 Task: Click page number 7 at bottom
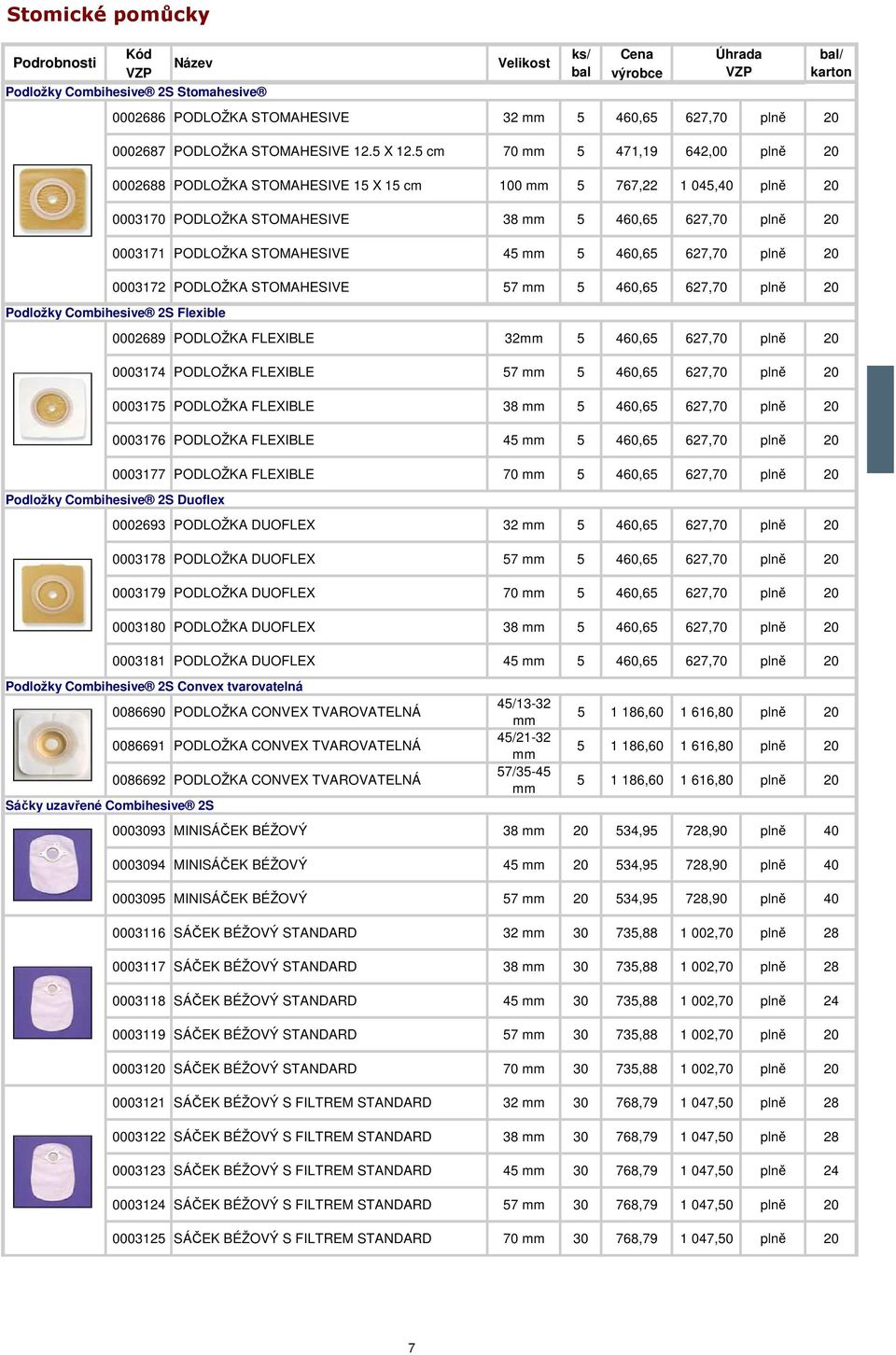[412, 1348]
